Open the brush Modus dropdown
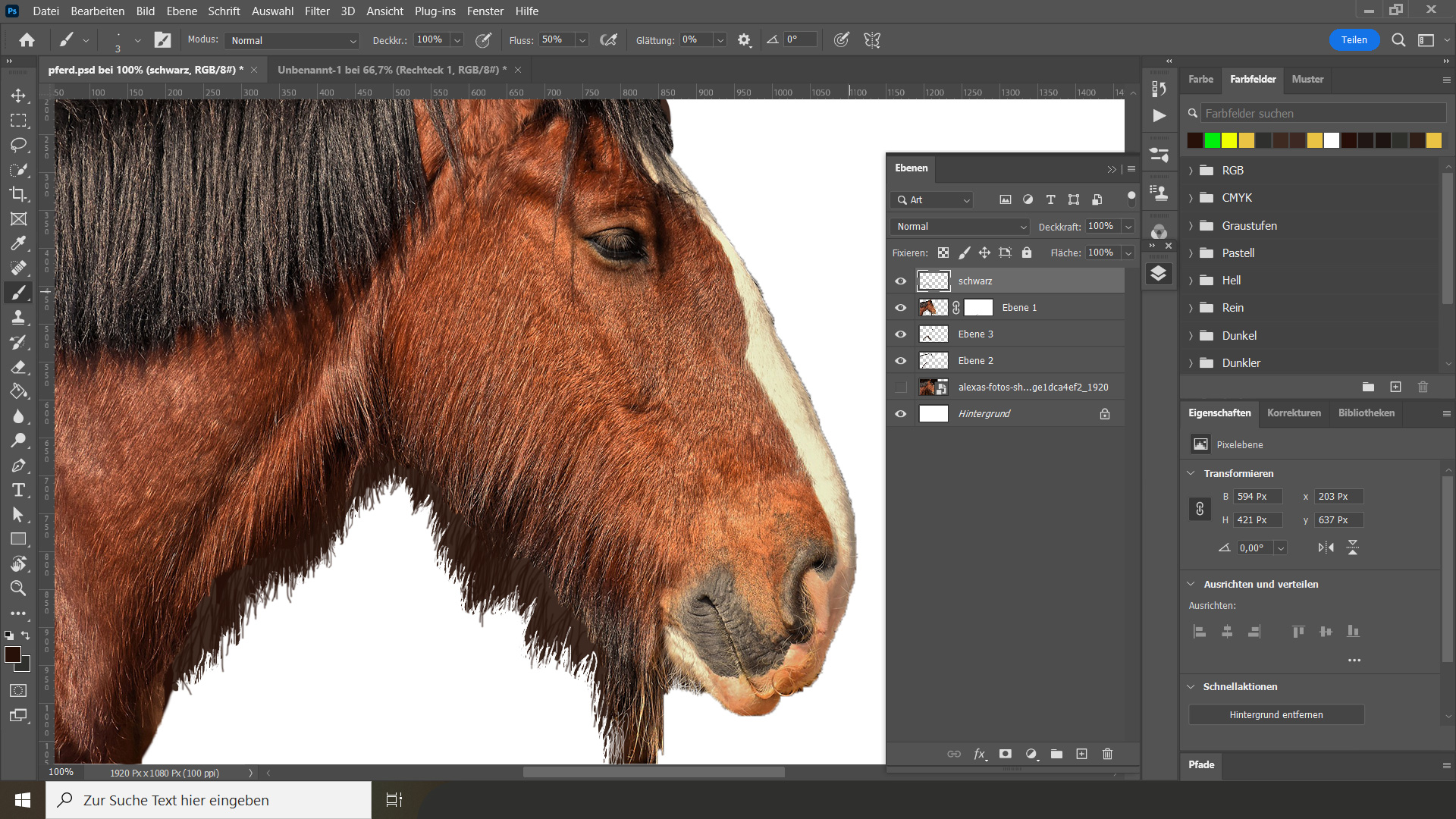Screen dimensions: 1456x819 (292, 40)
